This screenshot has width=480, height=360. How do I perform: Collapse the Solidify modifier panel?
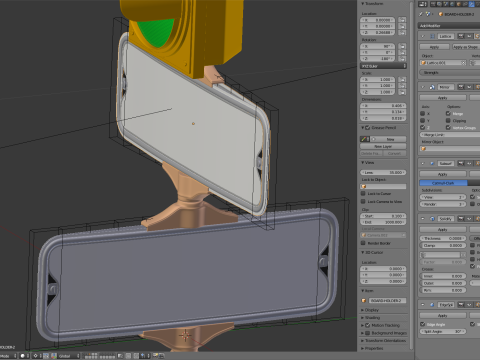click(423, 219)
